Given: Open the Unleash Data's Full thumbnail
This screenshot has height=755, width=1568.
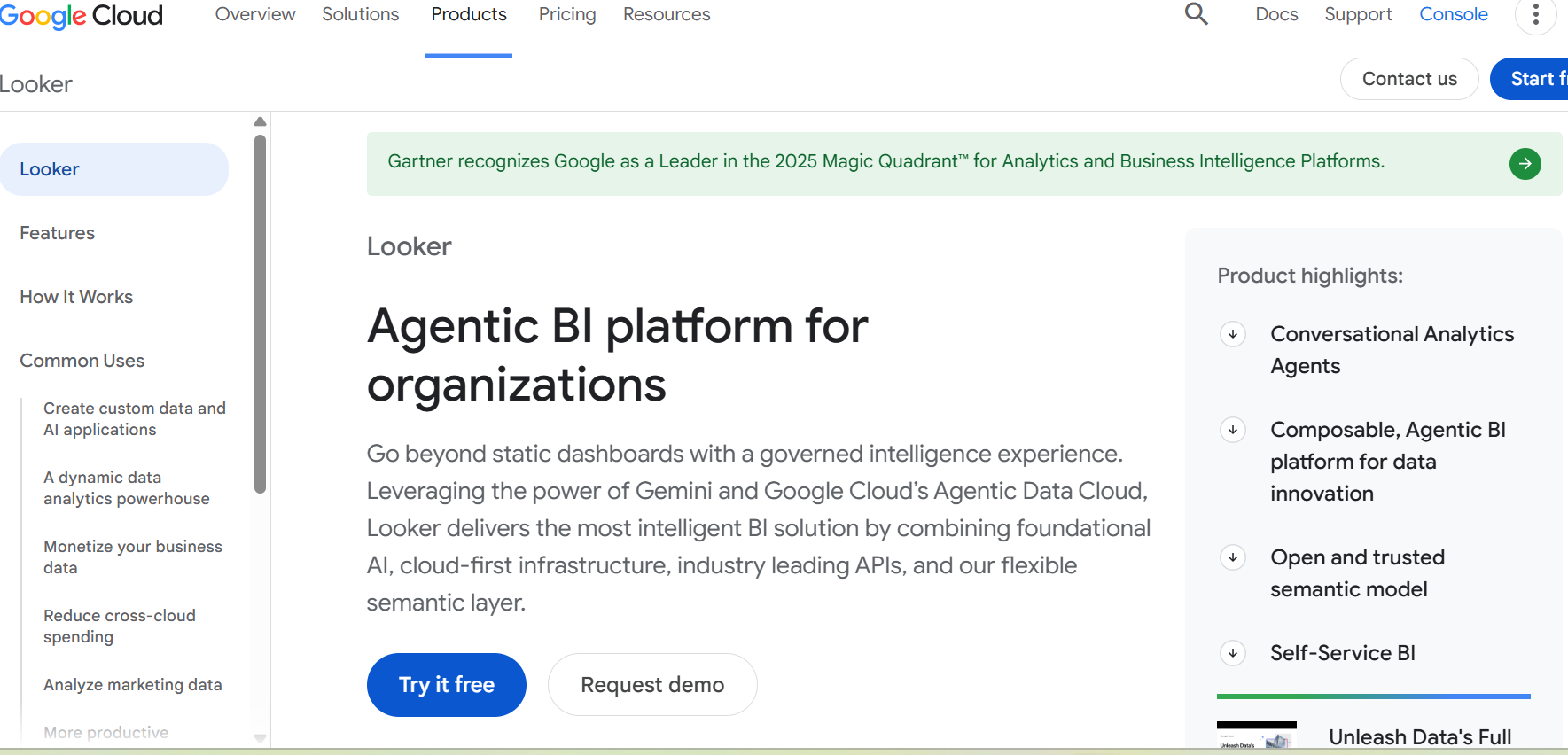Looking at the screenshot, I should 1257,736.
